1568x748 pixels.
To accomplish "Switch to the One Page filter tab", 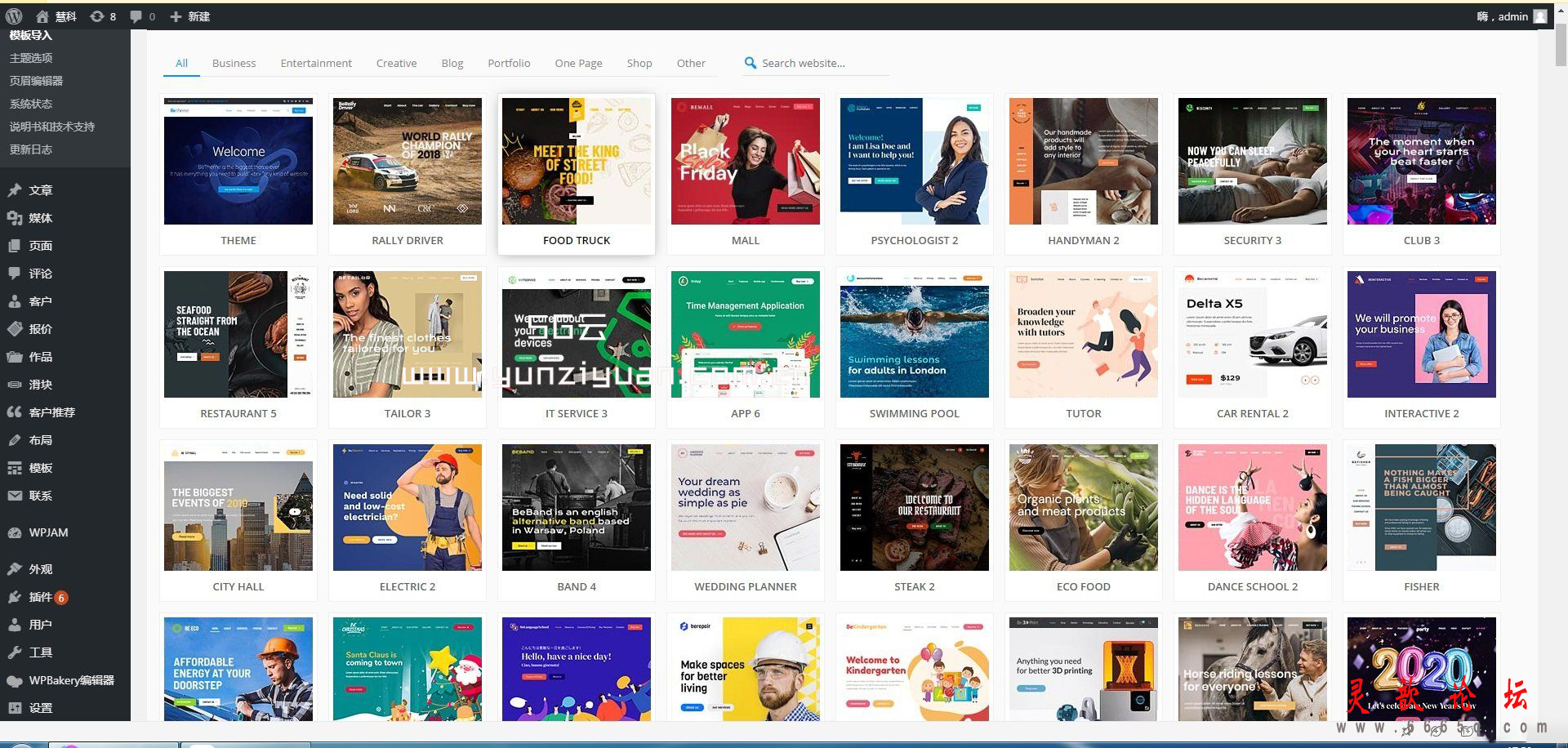I will pos(578,63).
